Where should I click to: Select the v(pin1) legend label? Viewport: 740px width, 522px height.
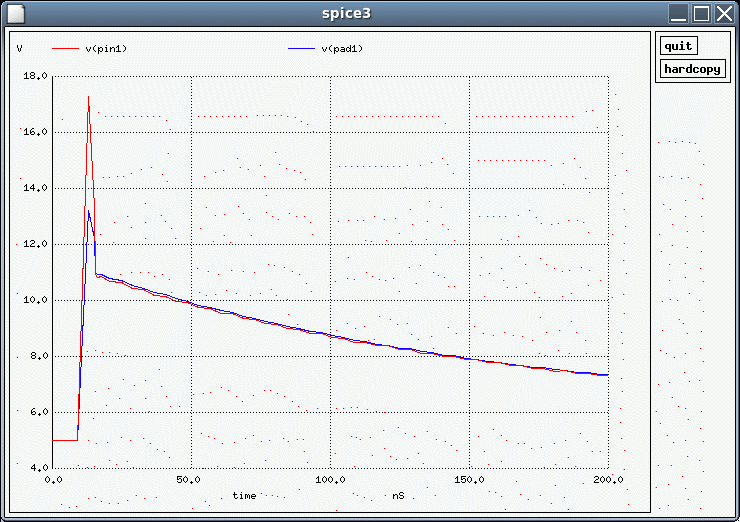click(x=106, y=48)
